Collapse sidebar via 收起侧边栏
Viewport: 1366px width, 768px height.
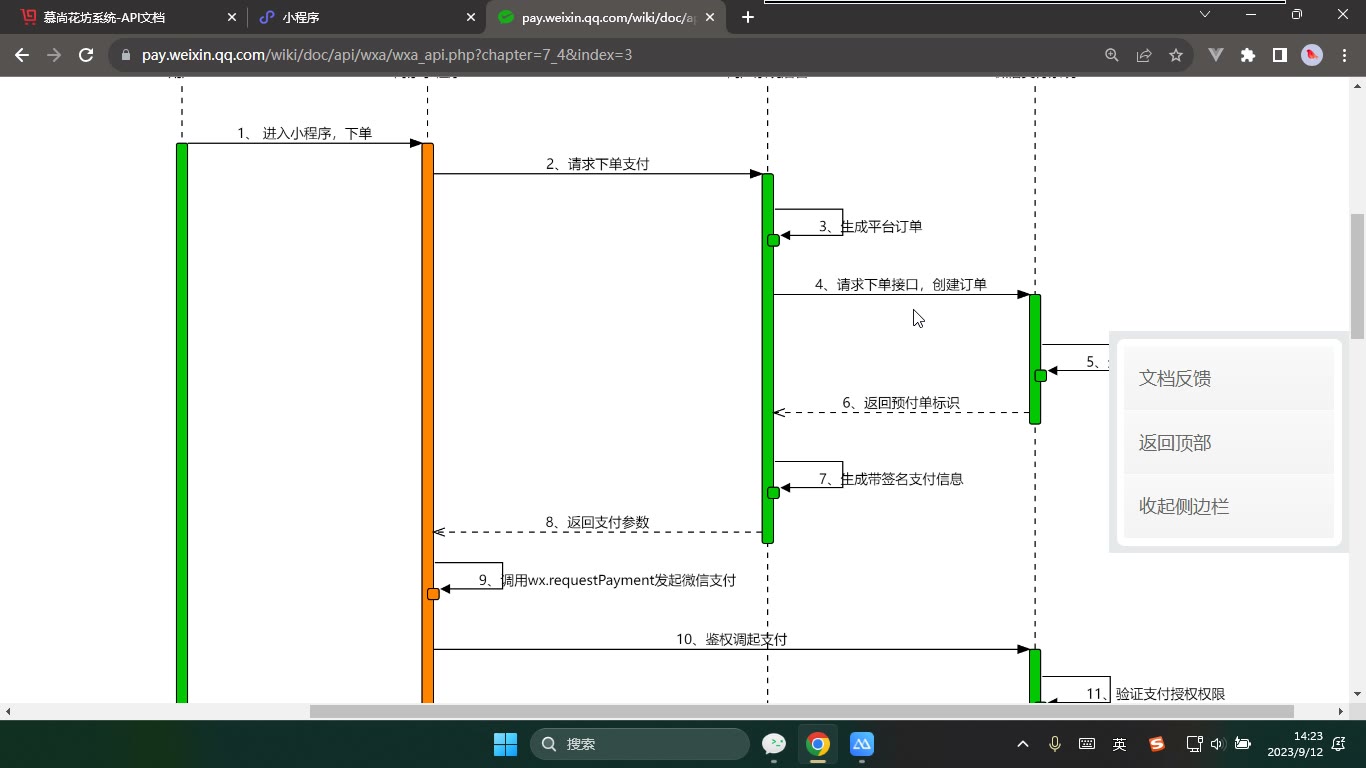tap(1229, 506)
